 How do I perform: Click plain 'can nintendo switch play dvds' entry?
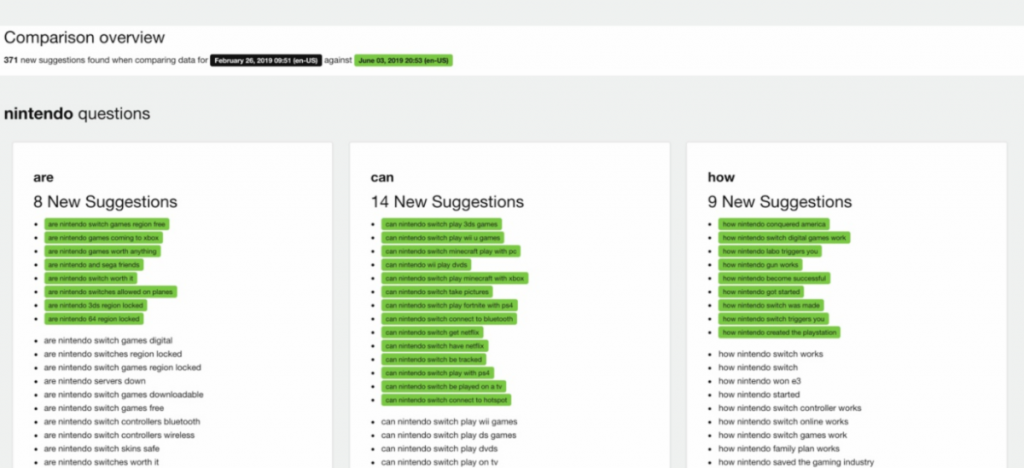click(439, 449)
